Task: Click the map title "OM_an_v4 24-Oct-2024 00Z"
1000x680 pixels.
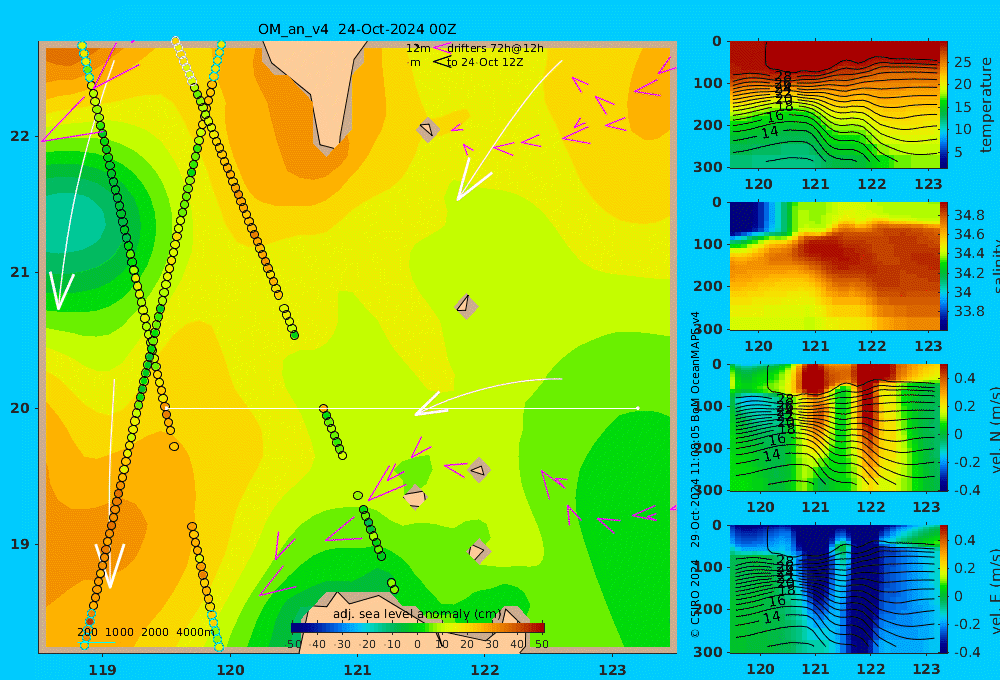Action: [x=357, y=29]
